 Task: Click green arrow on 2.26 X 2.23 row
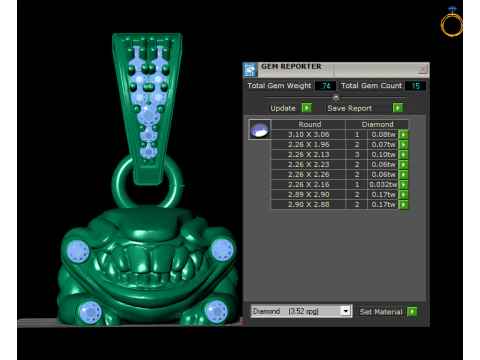pos(403,164)
